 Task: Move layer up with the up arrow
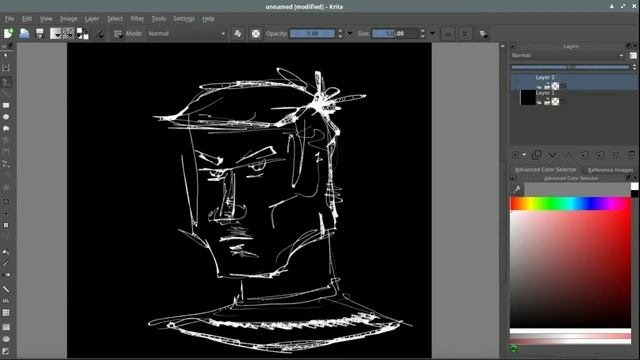tap(568, 155)
